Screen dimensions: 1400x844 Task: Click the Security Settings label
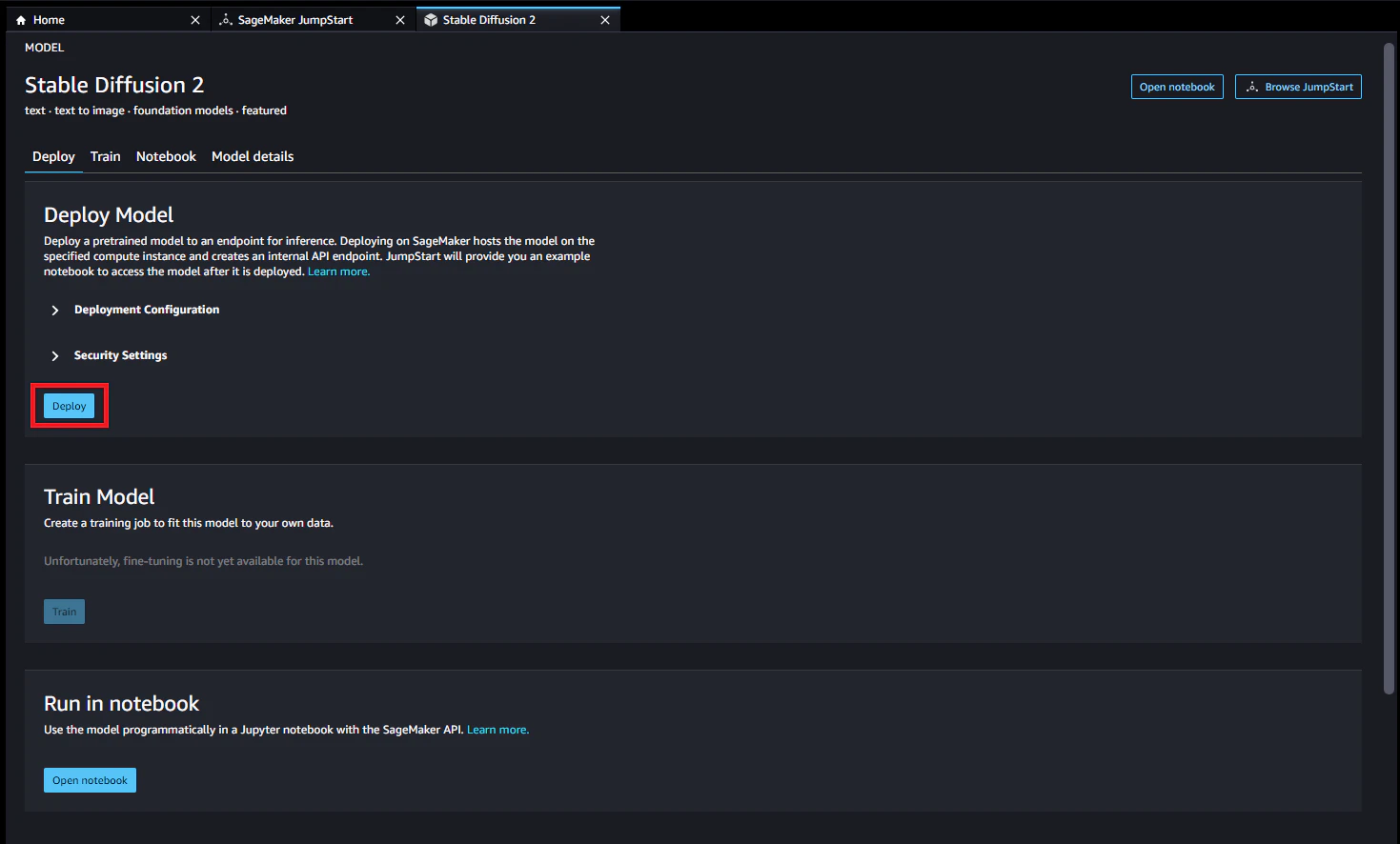pyautogui.click(x=120, y=355)
